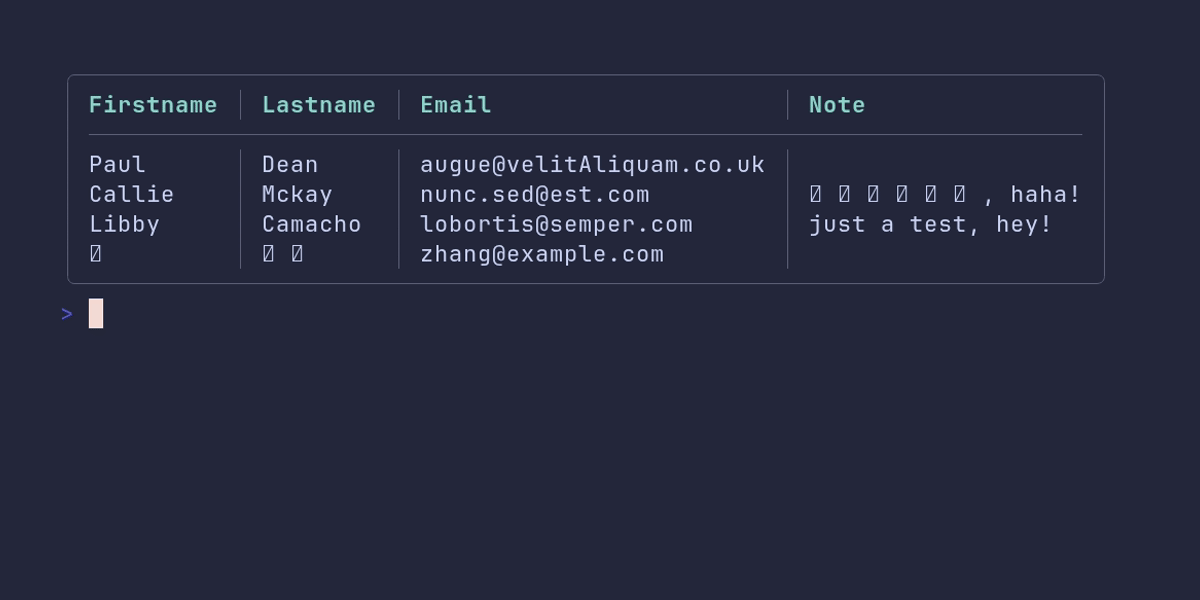Select the Mckay last name cell
Image resolution: width=1200 pixels, height=600 pixels.
click(x=297, y=194)
